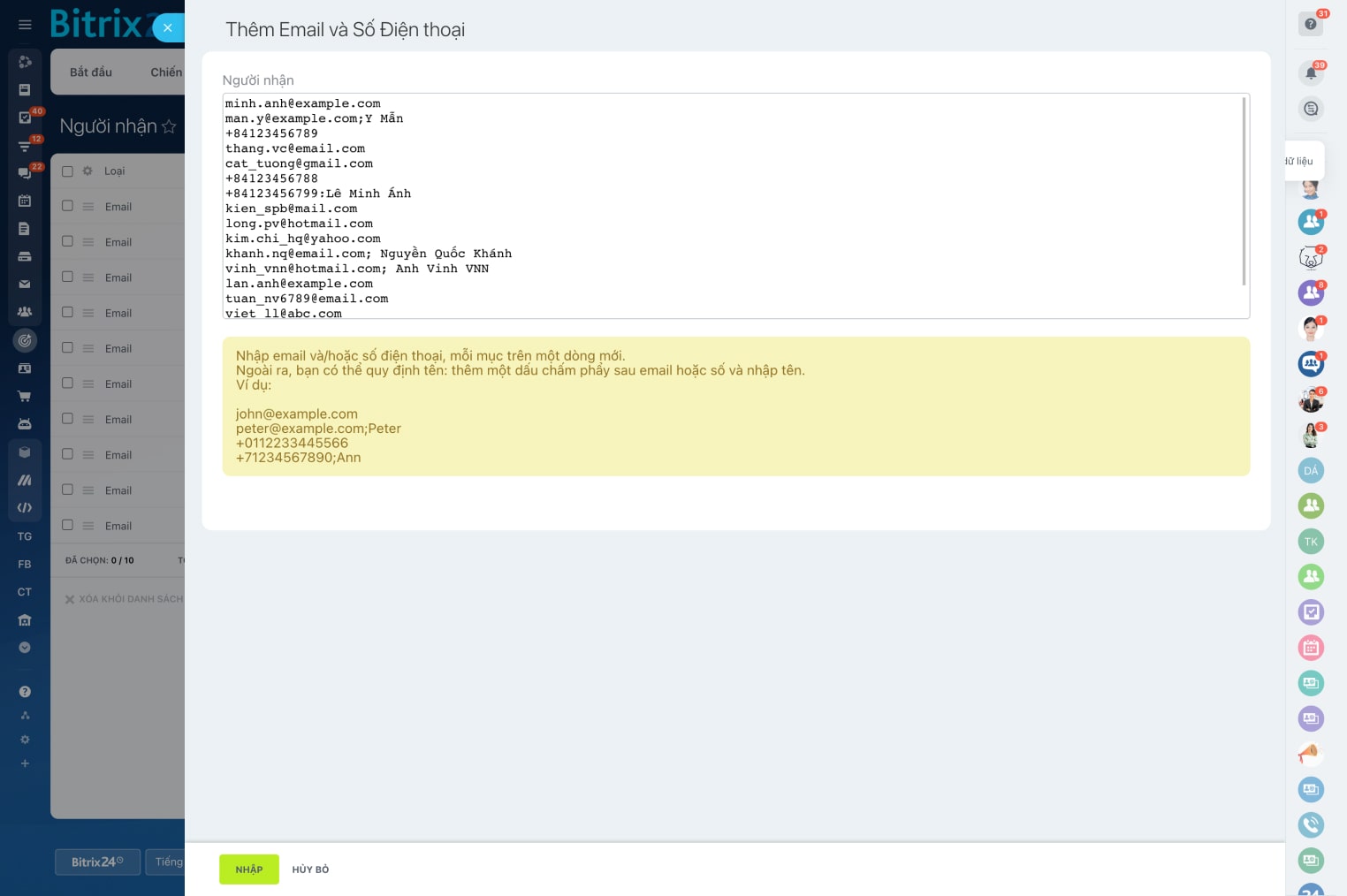Open the grid settings gear icon

click(88, 171)
